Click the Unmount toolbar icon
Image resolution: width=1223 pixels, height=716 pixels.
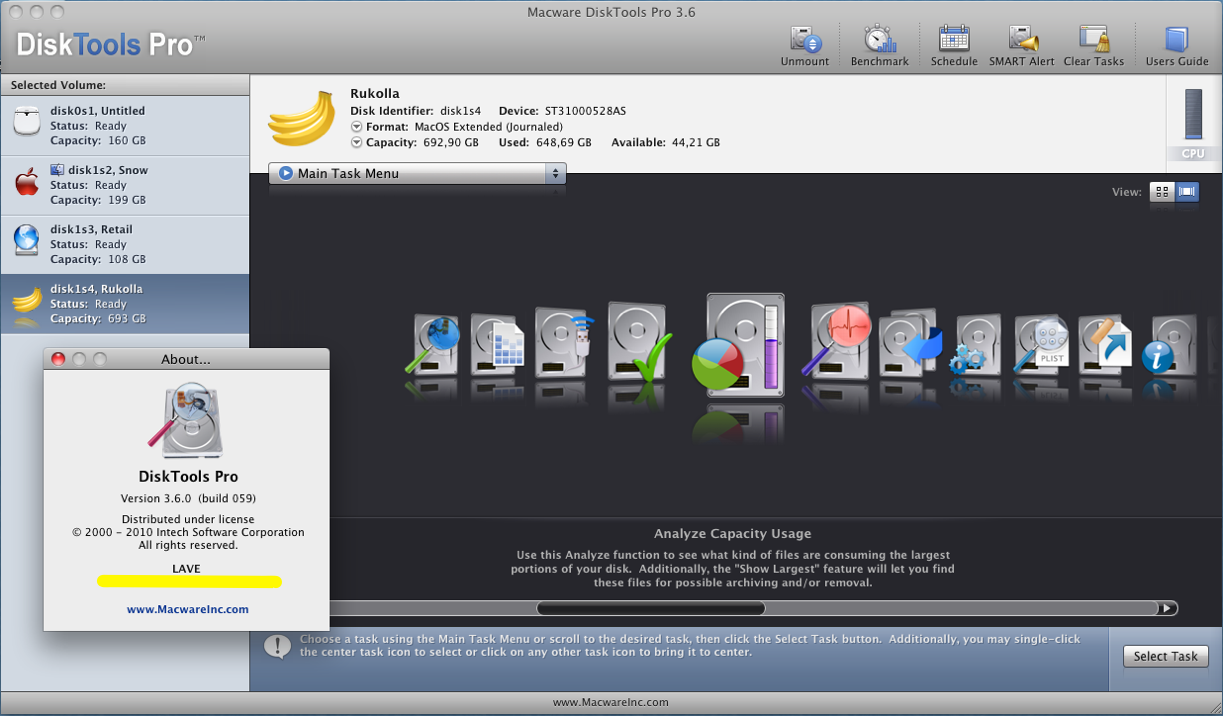click(x=805, y=40)
